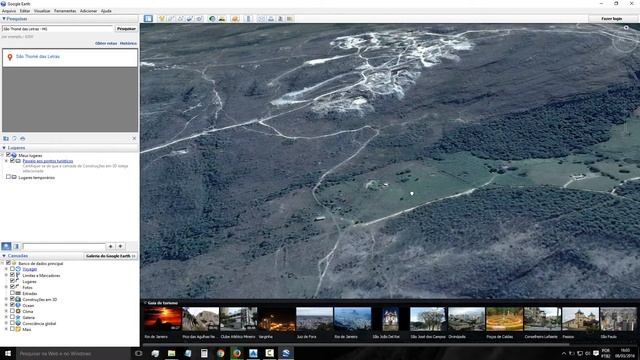Open the Arquivo menu
This screenshot has height=360, width=640.
tap(9, 11)
